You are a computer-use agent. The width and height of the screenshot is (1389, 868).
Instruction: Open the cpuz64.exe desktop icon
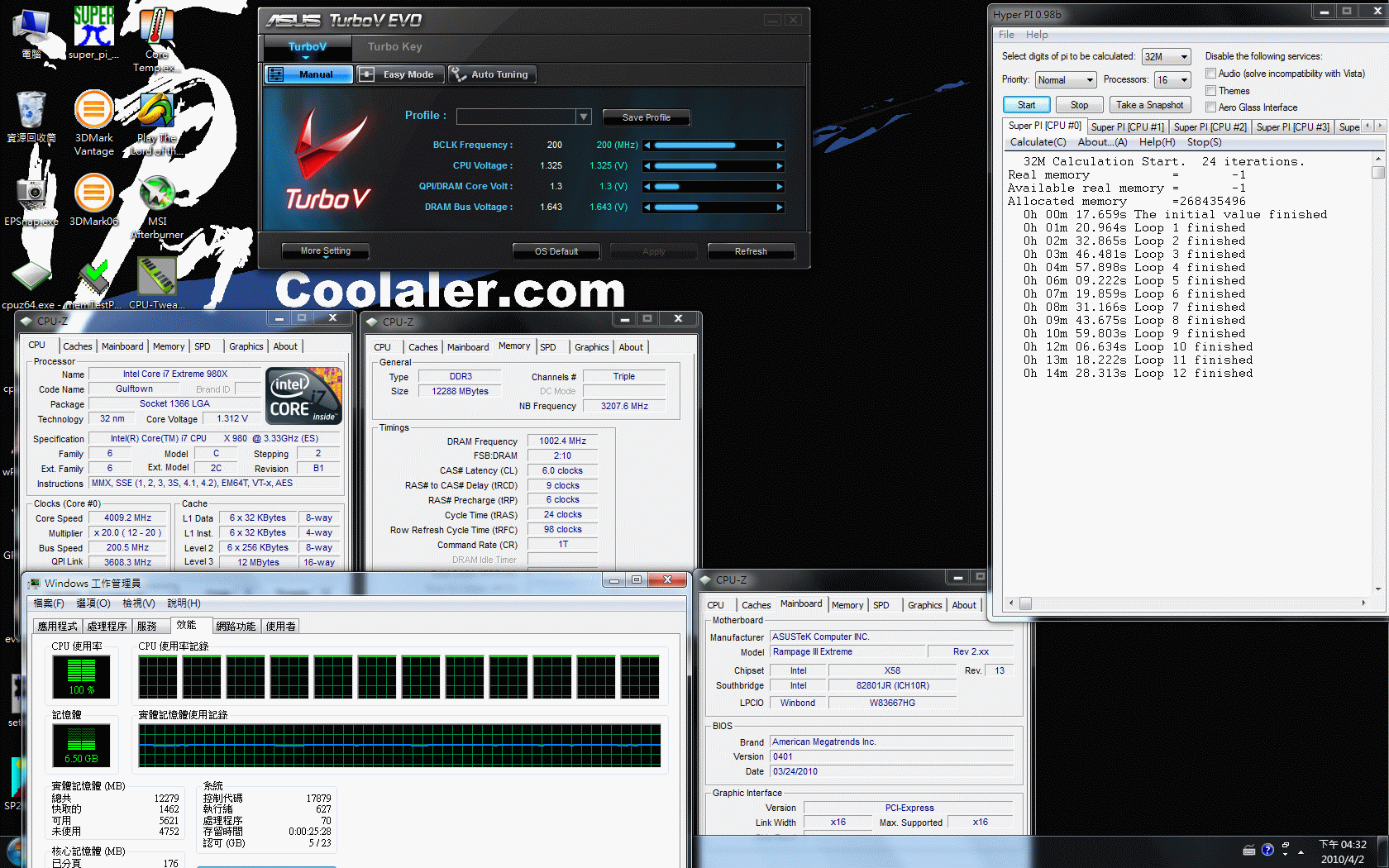click(x=30, y=284)
